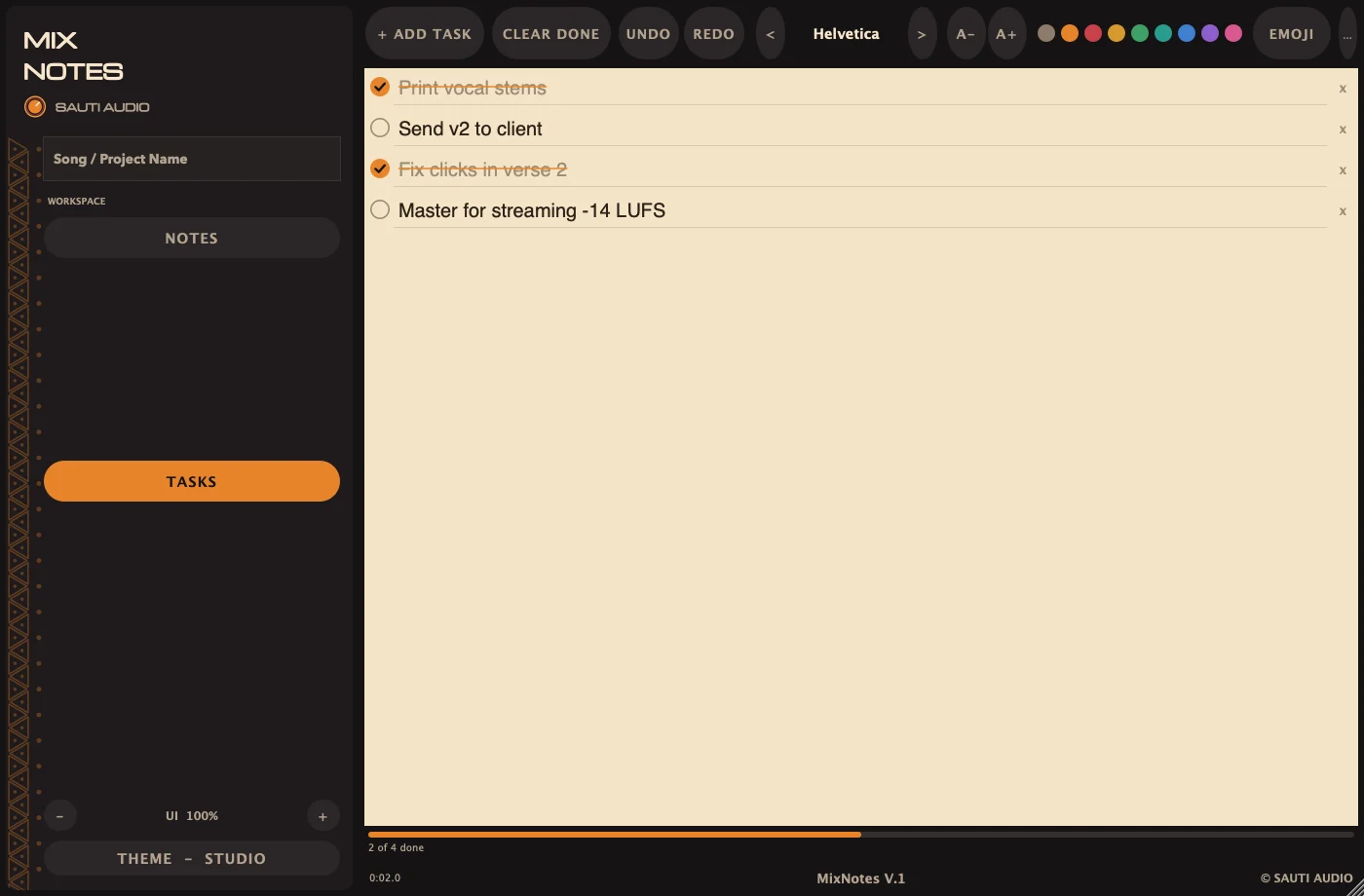
Task: Undo the last action
Action: tap(648, 34)
